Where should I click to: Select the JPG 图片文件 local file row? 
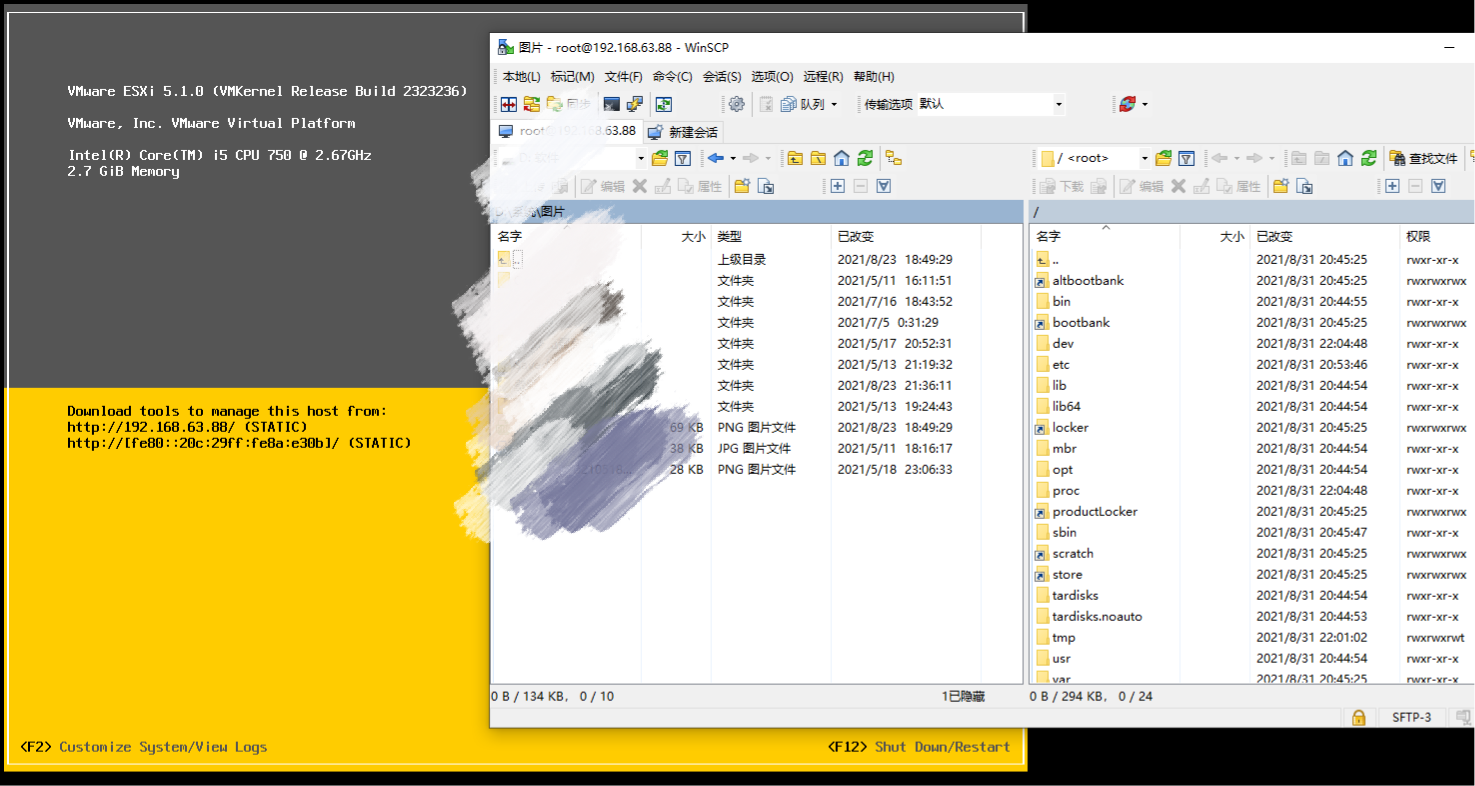pyautogui.click(x=756, y=449)
